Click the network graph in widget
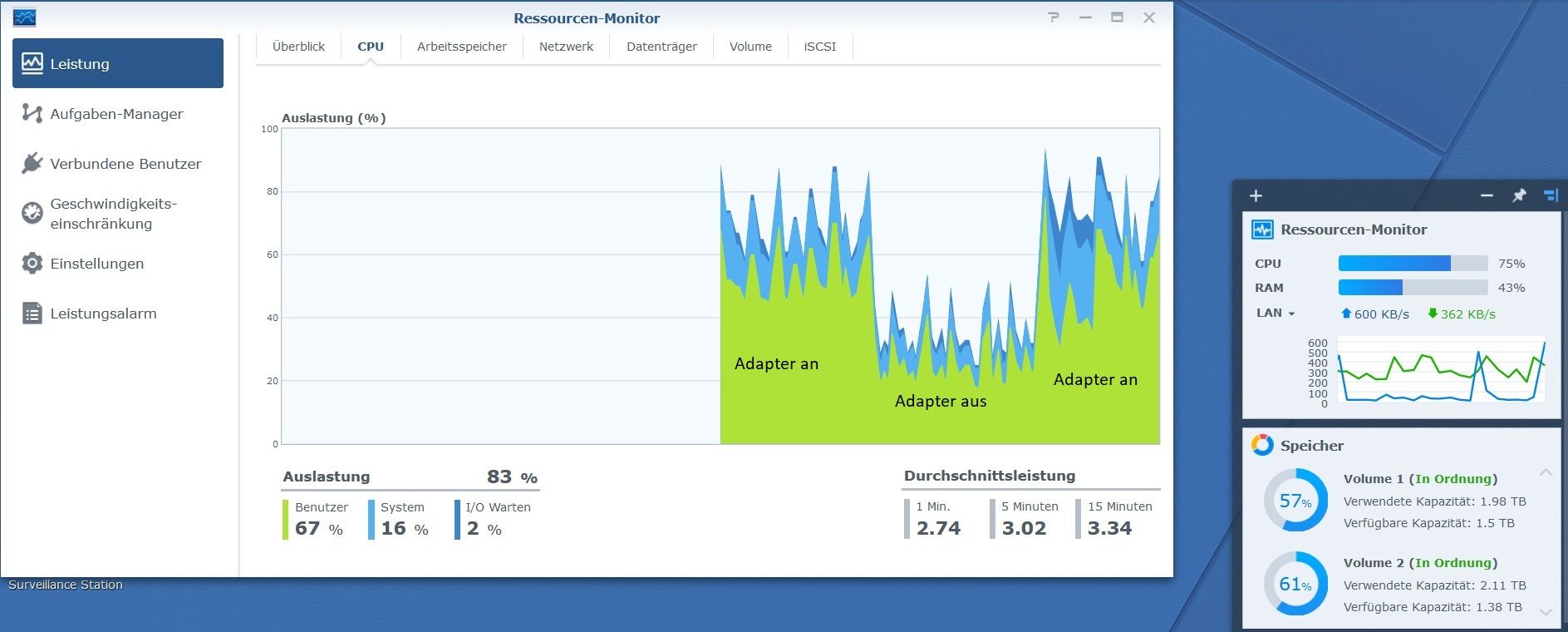 coord(1441,371)
